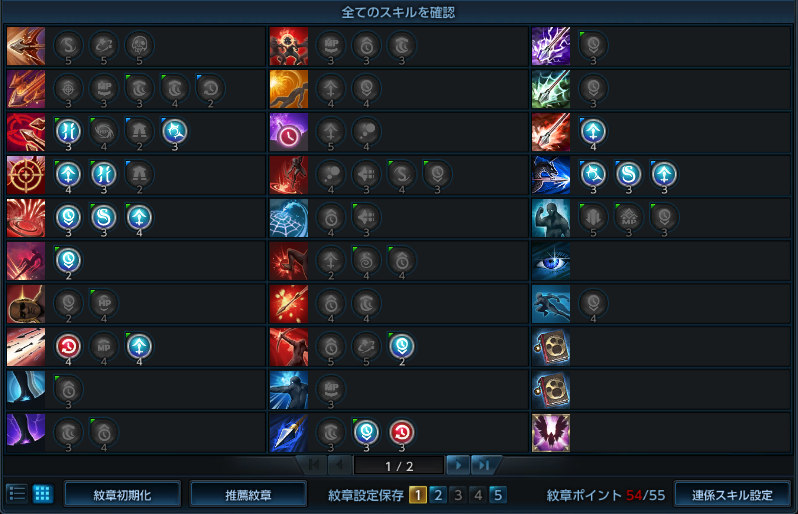Open the 連係スキル設定 button
Viewport: 798px width, 514px height.
click(x=732, y=495)
